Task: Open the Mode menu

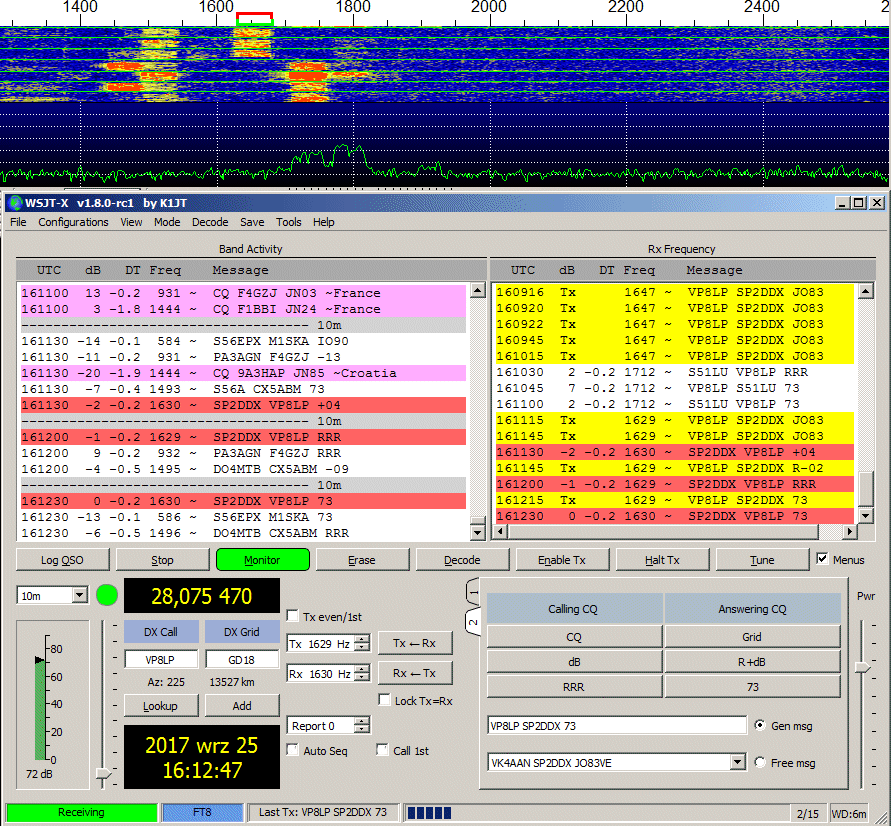Action: point(167,222)
